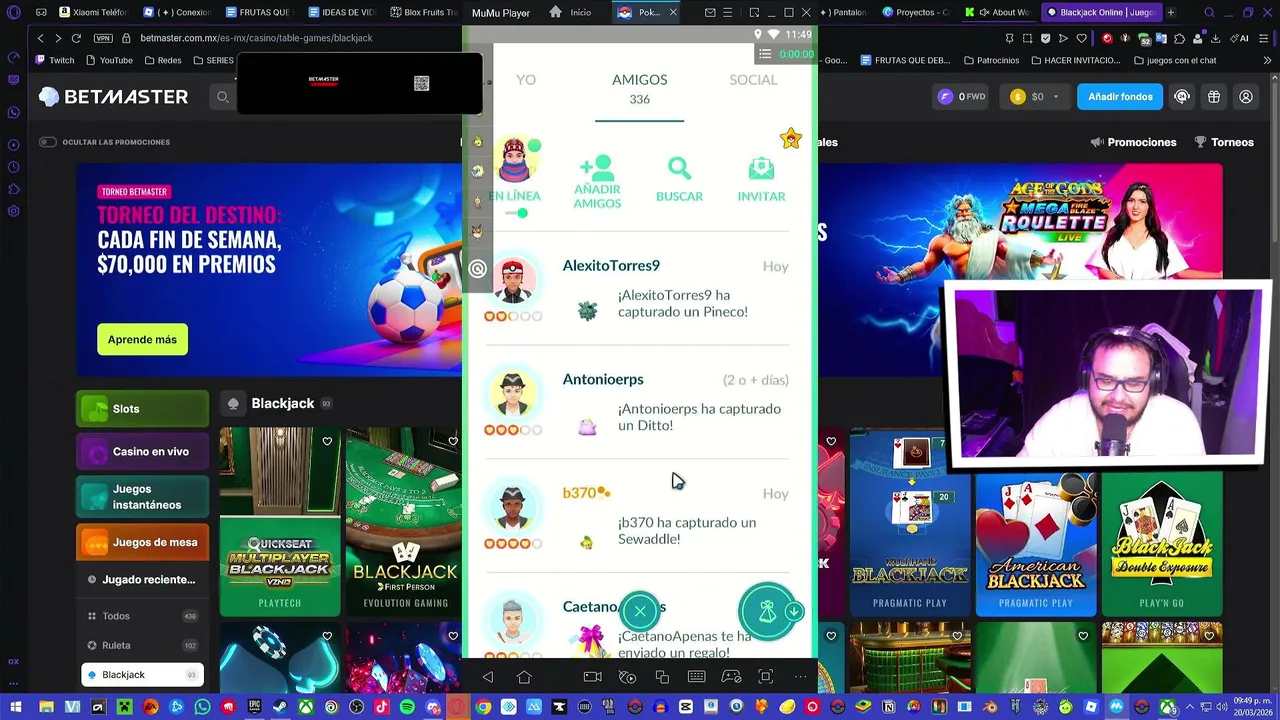Open the gift button with the download arrow
The image size is (1280, 720).
pos(770,611)
